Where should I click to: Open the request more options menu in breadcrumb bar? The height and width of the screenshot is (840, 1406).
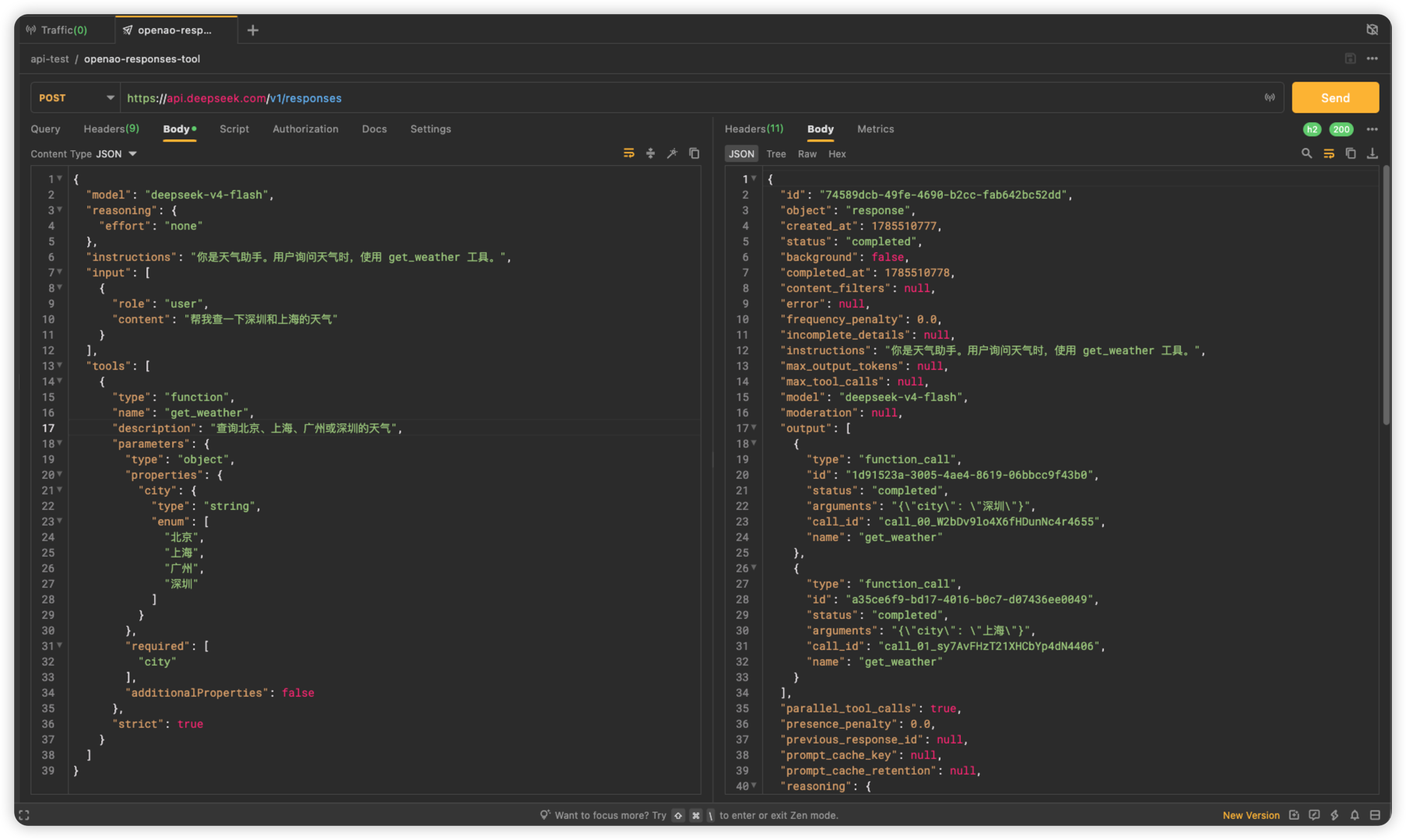[x=1372, y=58]
